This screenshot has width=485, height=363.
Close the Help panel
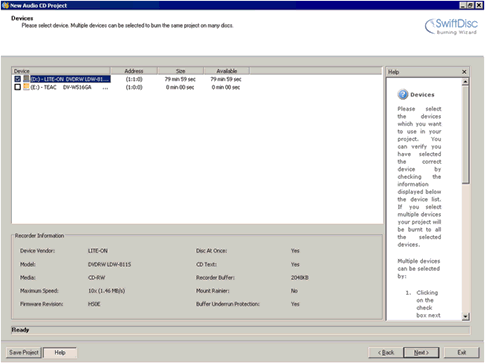pos(464,72)
